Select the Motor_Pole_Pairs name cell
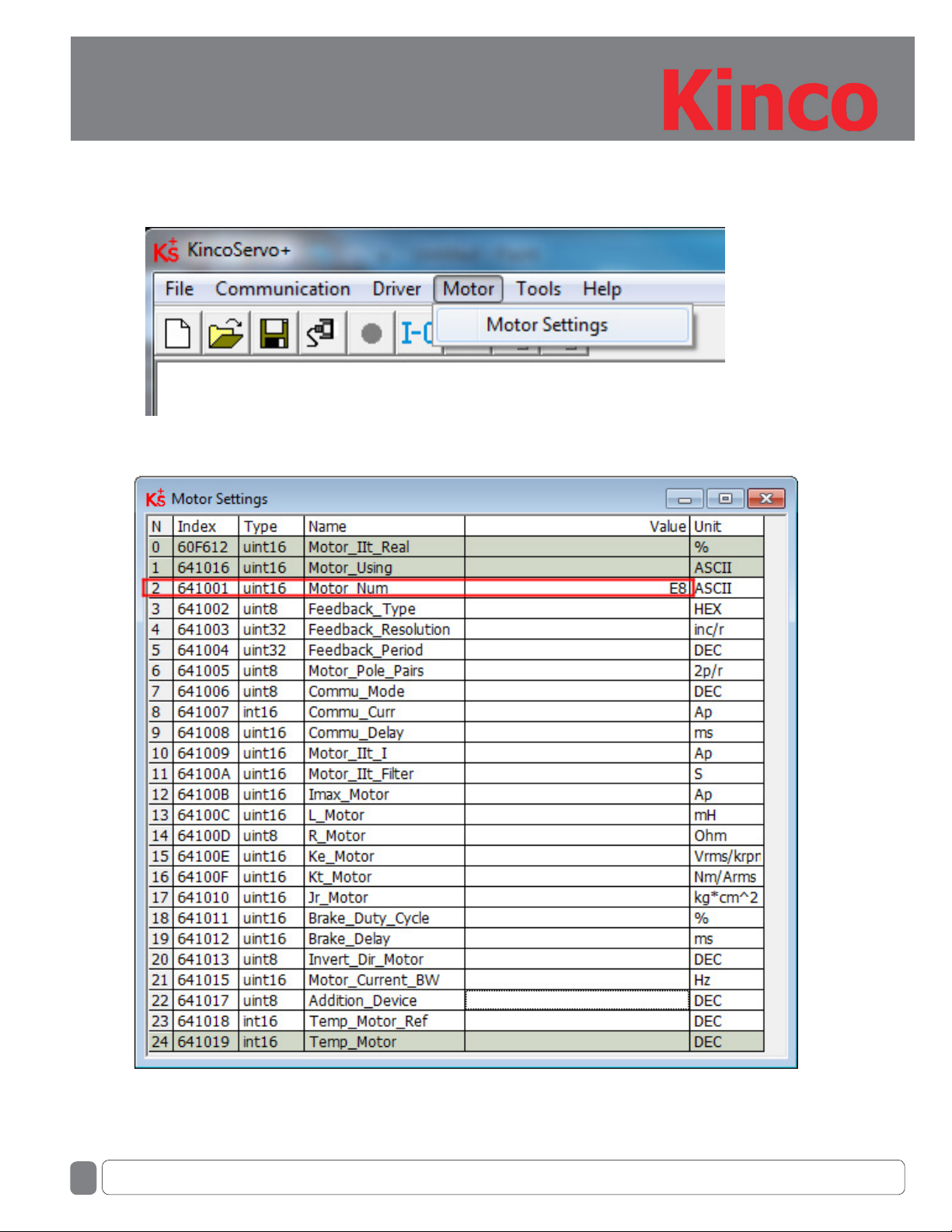The image size is (952, 1232). tap(384, 671)
